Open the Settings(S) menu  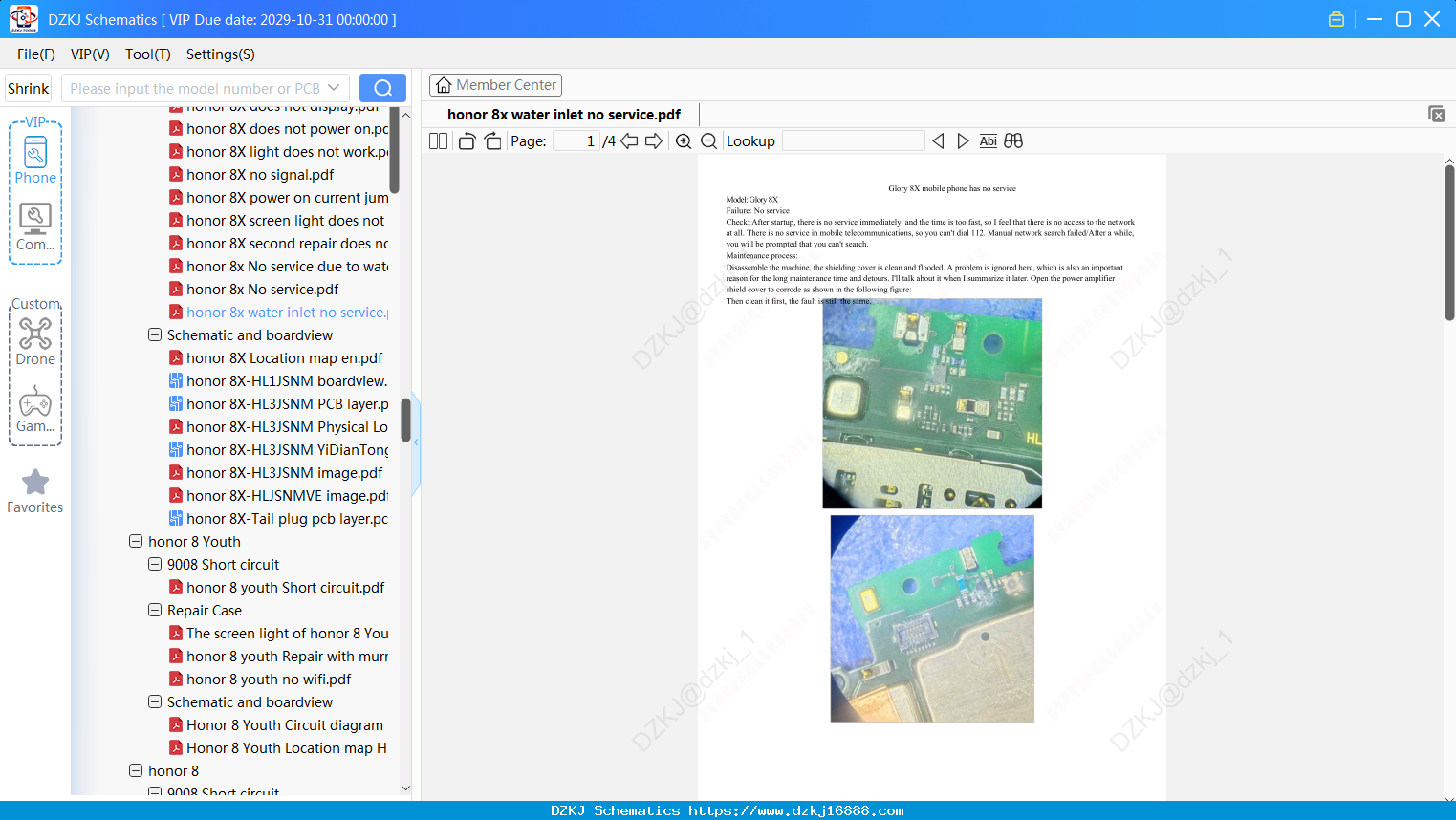tap(221, 54)
